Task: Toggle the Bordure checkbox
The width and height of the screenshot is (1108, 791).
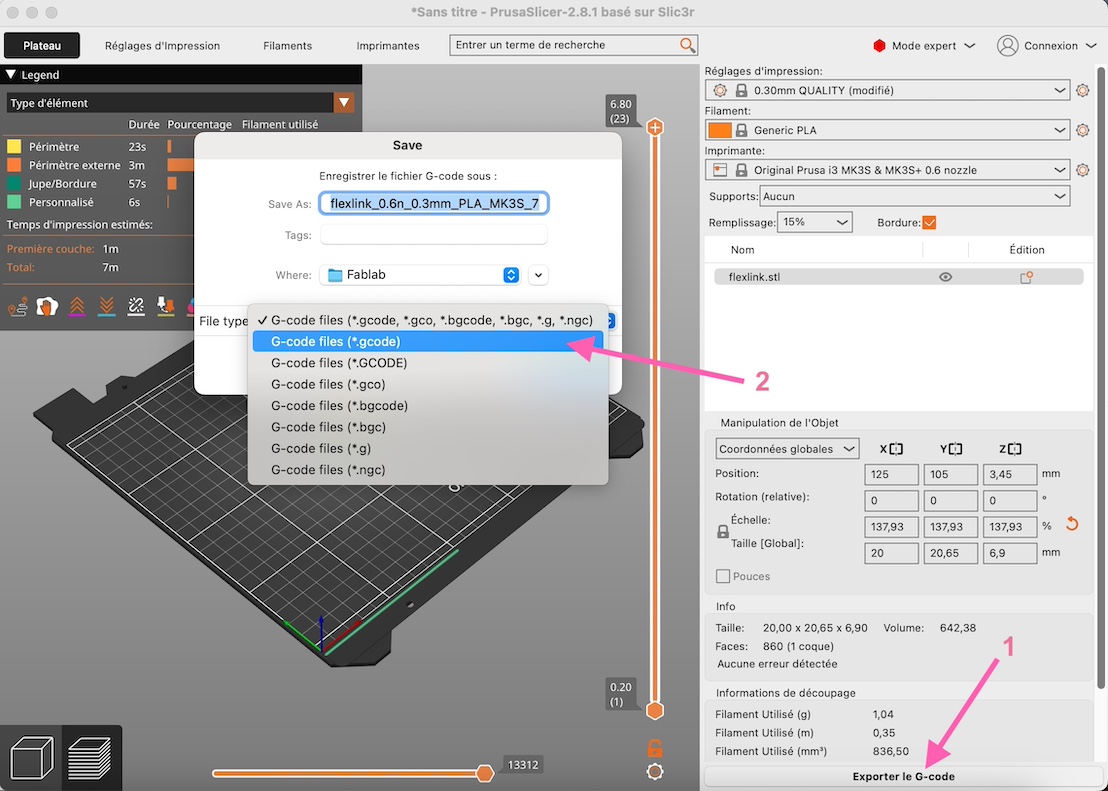Action: pos(929,223)
